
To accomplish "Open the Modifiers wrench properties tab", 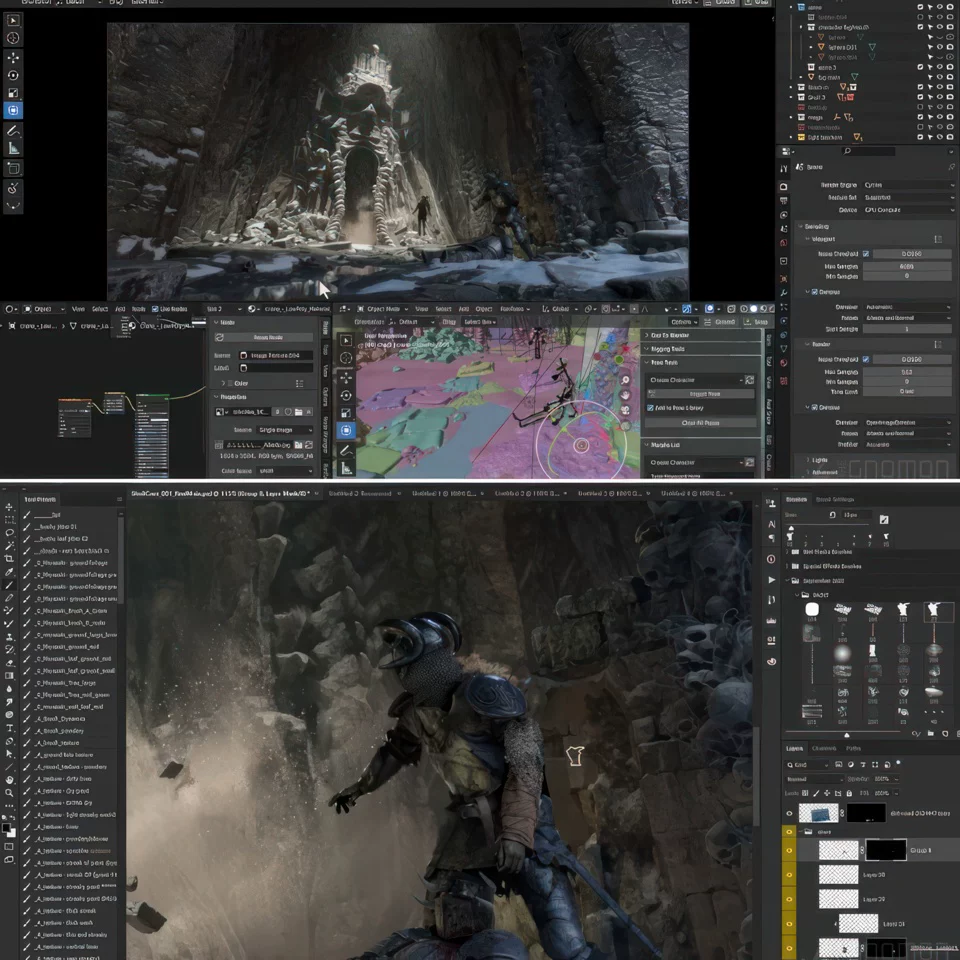I will (x=784, y=292).
